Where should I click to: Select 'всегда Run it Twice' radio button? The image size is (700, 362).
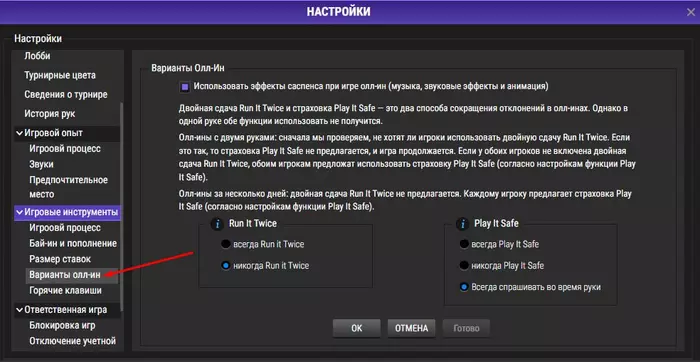click(x=226, y=244)
